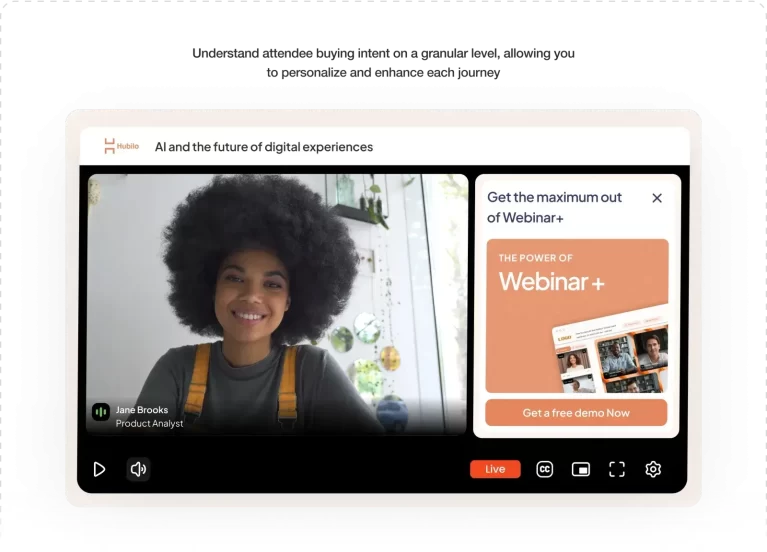
Task: Open The Power of Webinar+ banner image
Action: pos(577,316)
